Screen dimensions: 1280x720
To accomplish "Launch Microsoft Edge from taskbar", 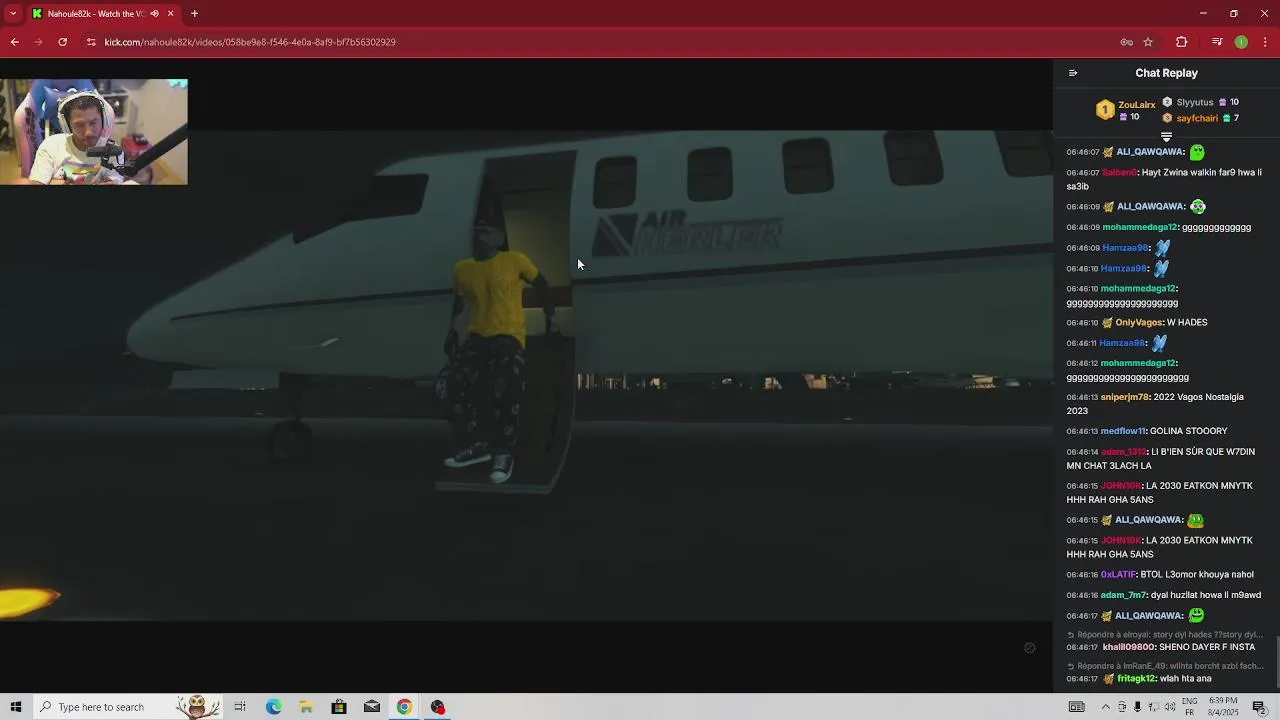I will coord(273,707).
